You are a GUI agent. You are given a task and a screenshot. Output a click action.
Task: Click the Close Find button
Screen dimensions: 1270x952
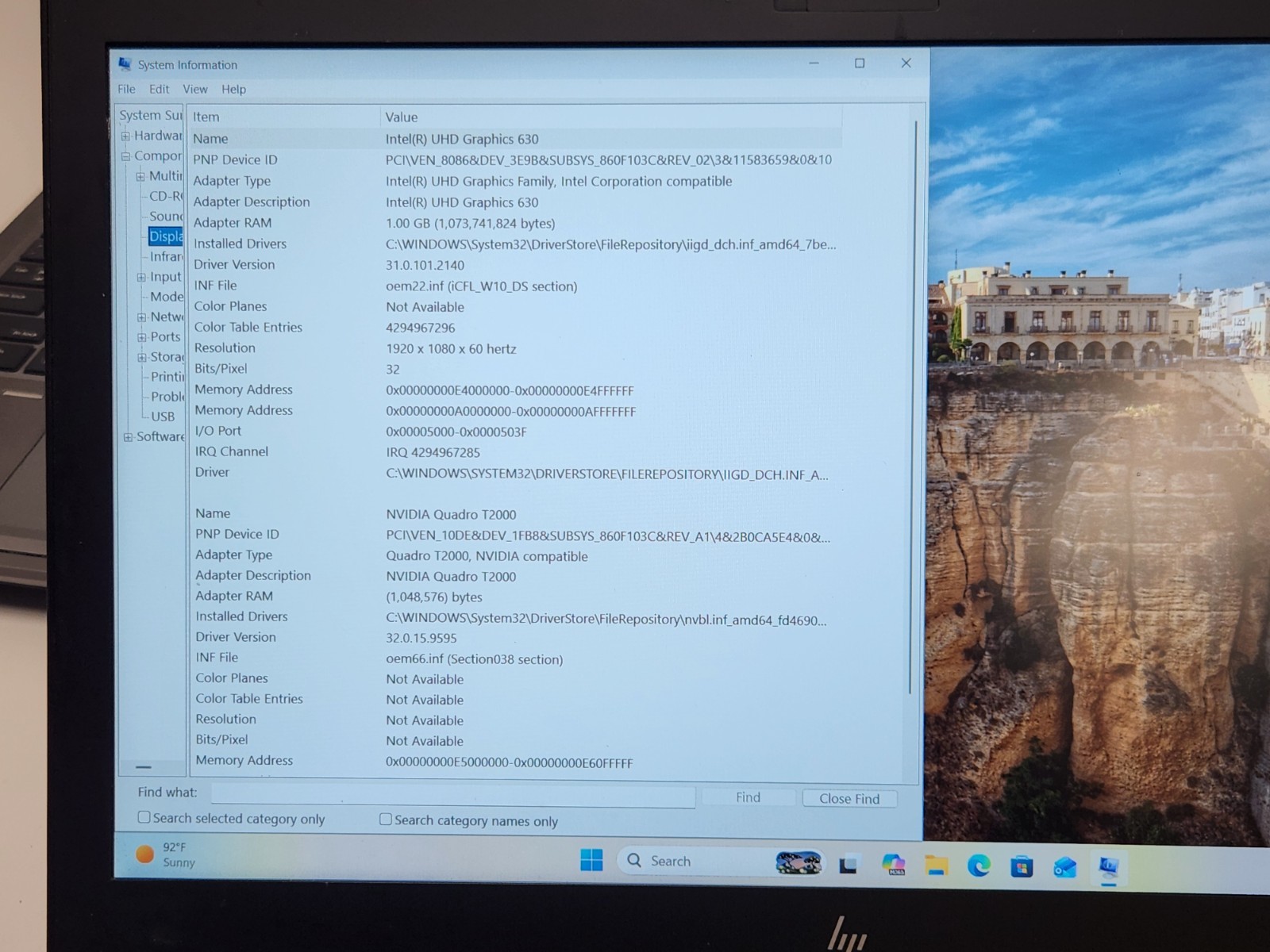coord(849,799)
